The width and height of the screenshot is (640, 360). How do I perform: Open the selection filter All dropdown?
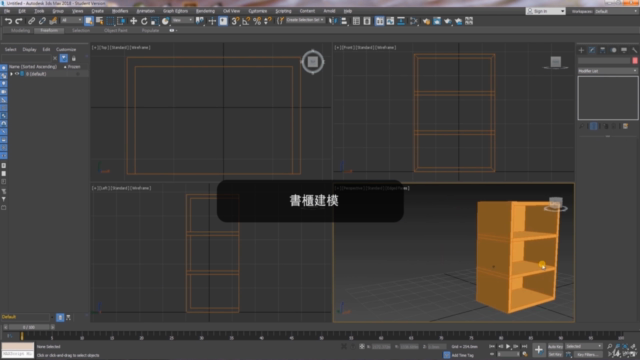pyautogui.click(x=71, y=20)
